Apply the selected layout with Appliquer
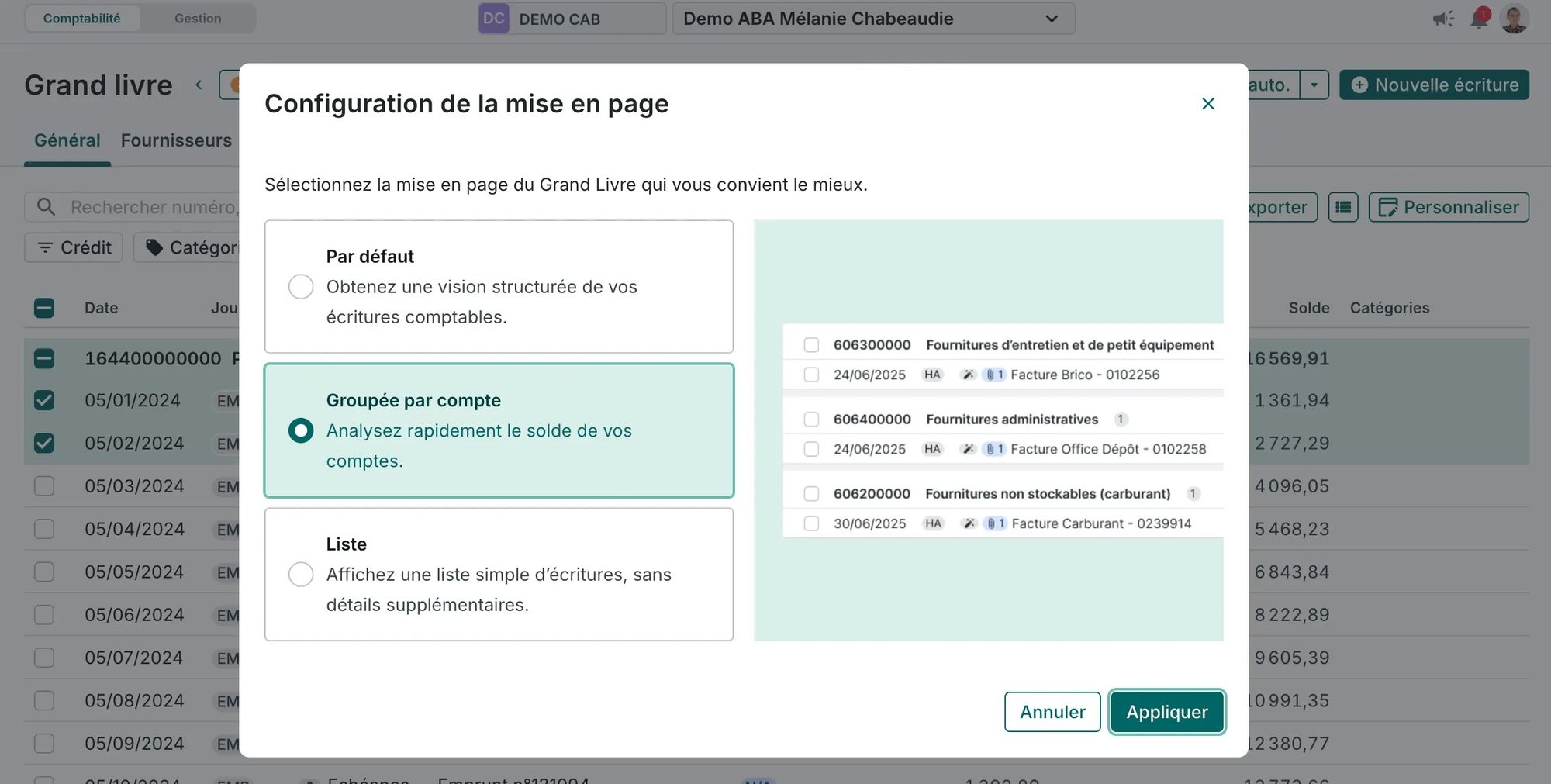 point(1166,712)
